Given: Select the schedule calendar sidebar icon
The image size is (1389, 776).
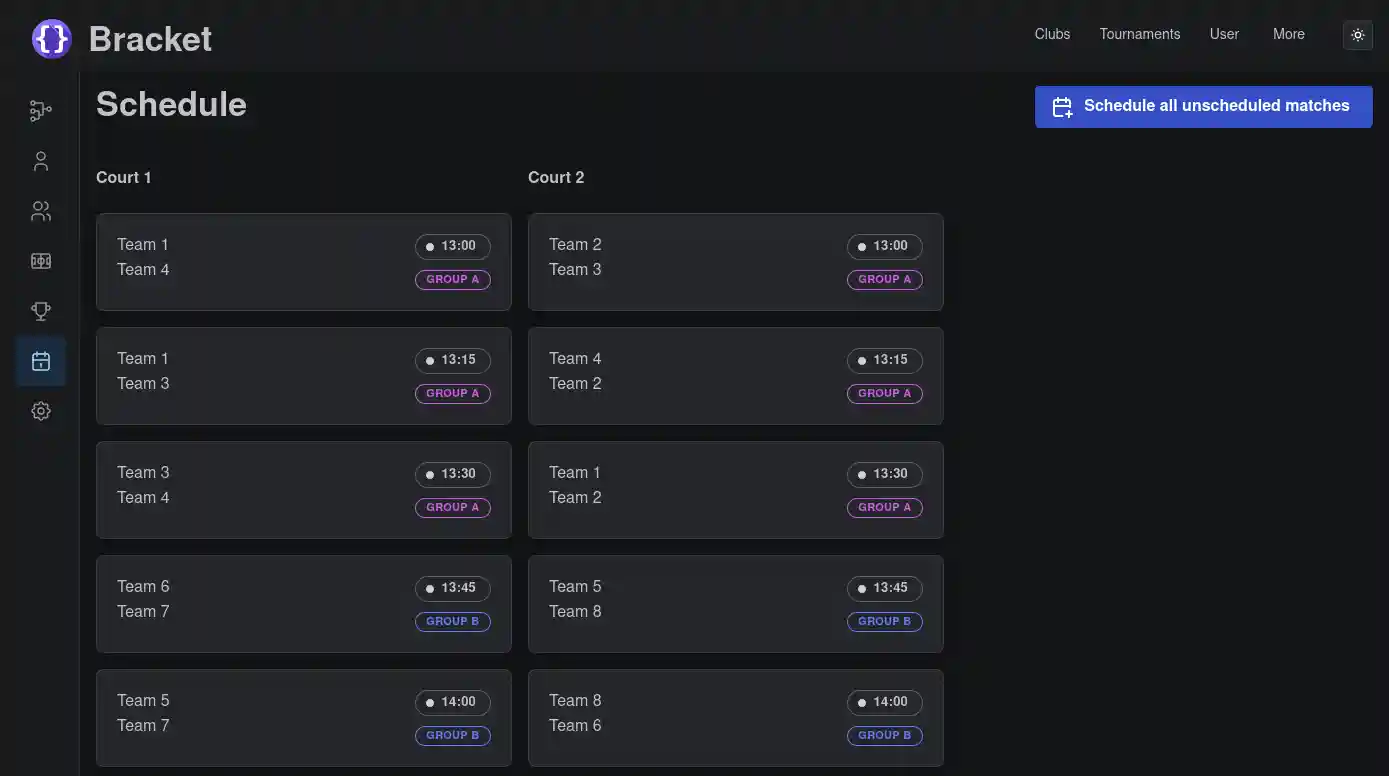Looking at the screenshot, I should tap(41, 361).
